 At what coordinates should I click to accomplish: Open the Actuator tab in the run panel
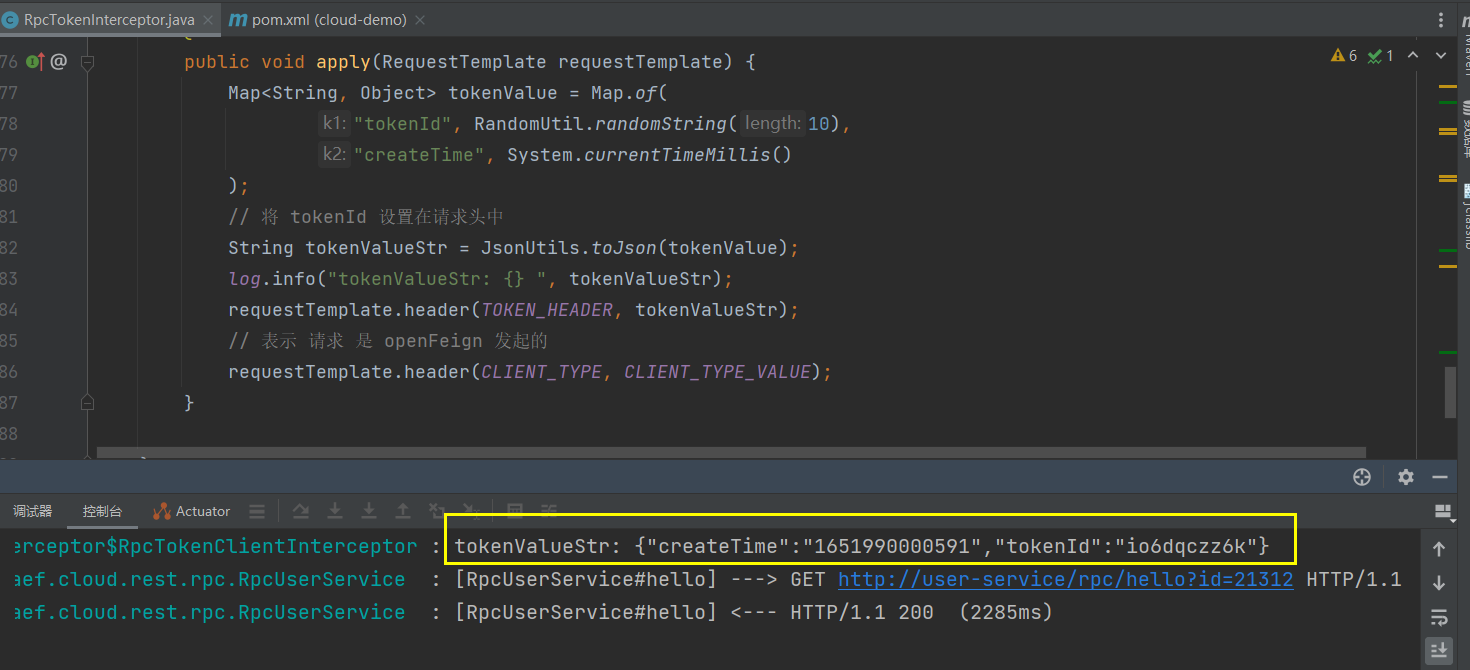point(191,511)
